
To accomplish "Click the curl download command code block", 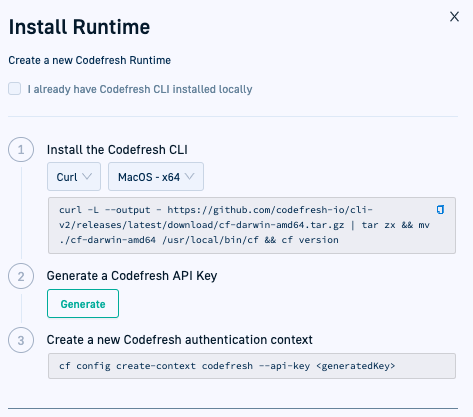I will (252, 225).
